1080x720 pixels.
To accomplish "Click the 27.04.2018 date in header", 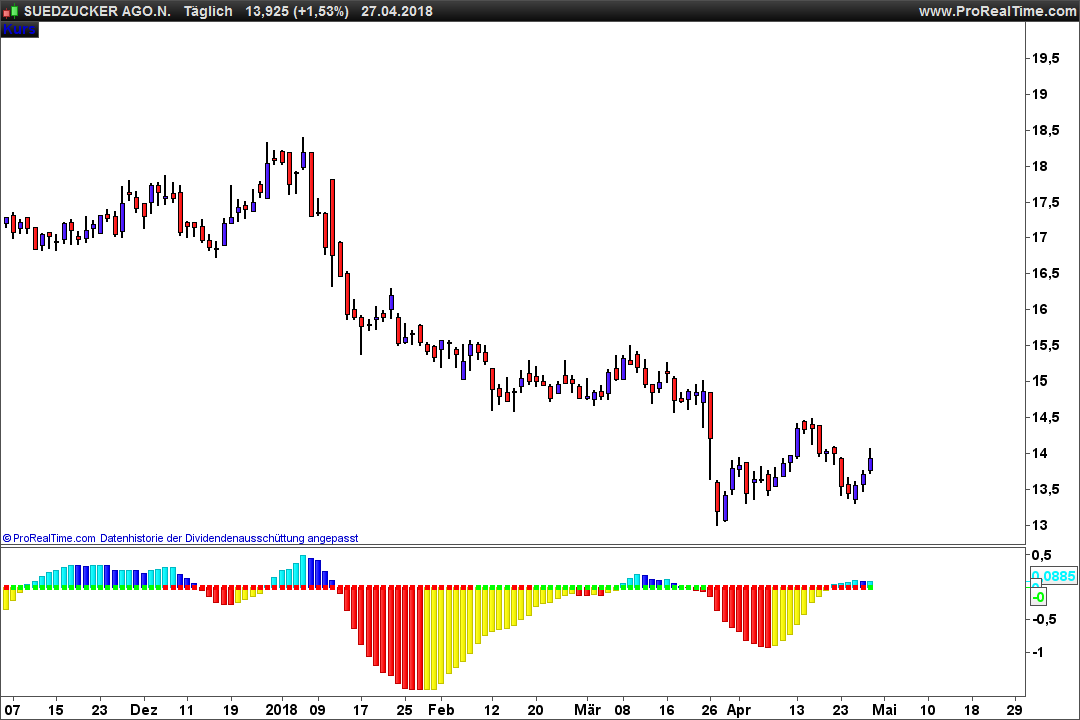I will pos(397,11).
